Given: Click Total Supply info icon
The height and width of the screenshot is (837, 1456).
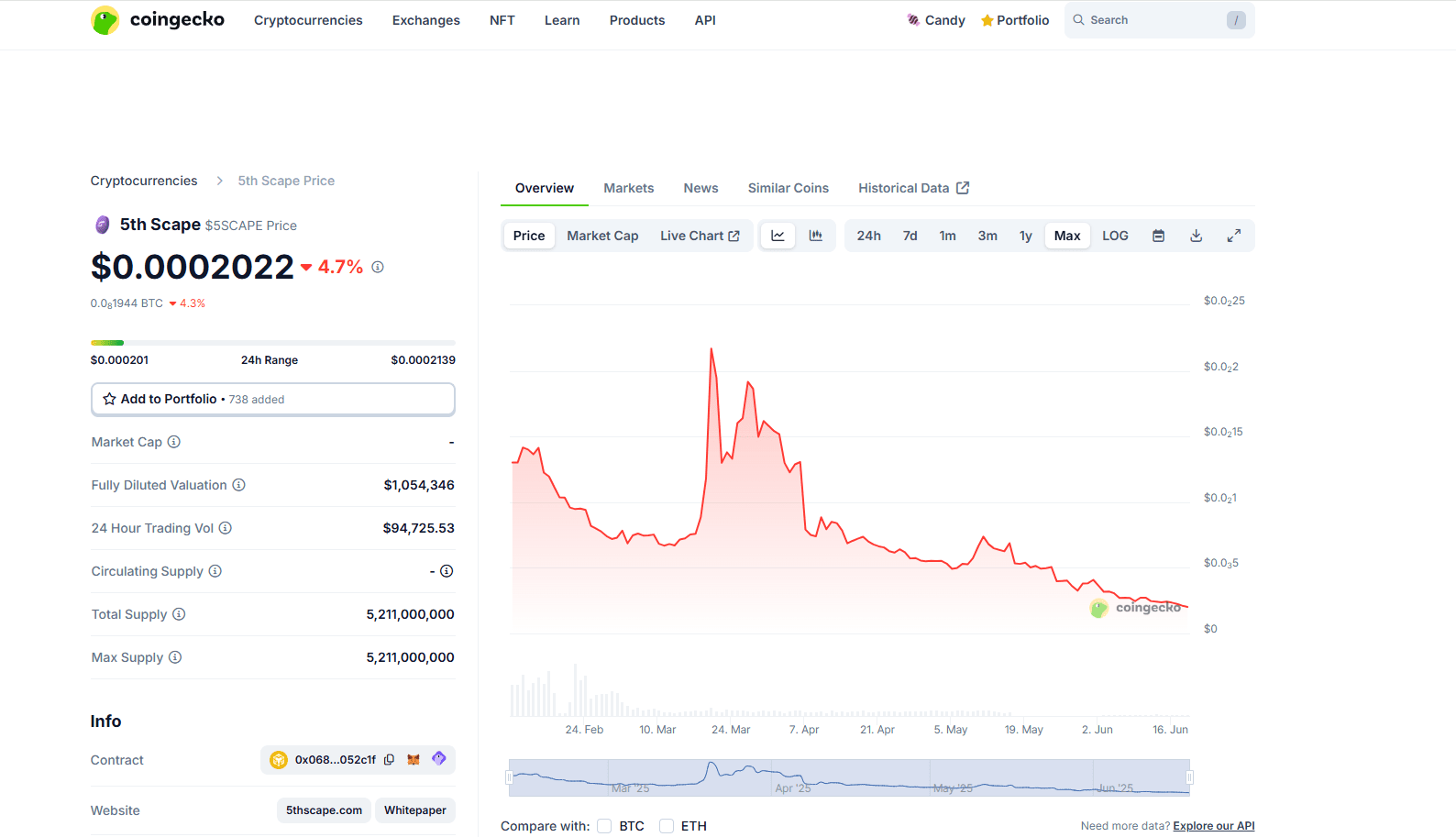Looking at the screenshot, I should tap(179, 614).
